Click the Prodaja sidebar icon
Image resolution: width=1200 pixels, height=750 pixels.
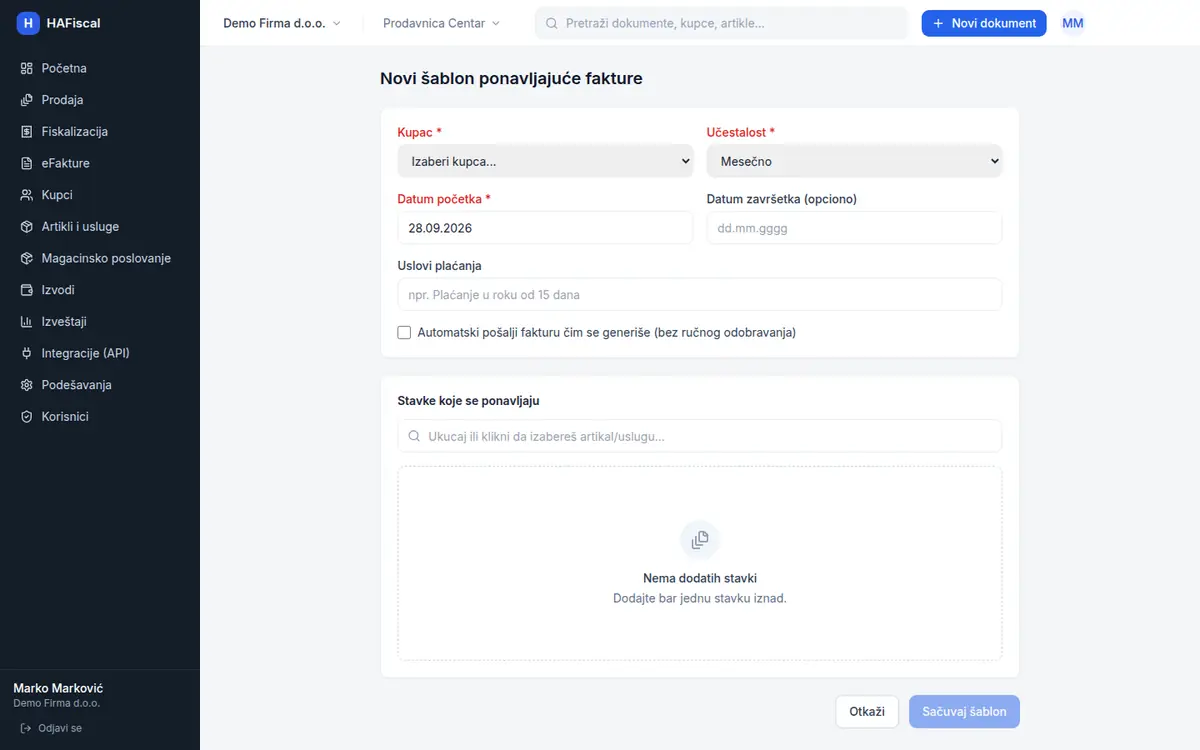[27, 100]
